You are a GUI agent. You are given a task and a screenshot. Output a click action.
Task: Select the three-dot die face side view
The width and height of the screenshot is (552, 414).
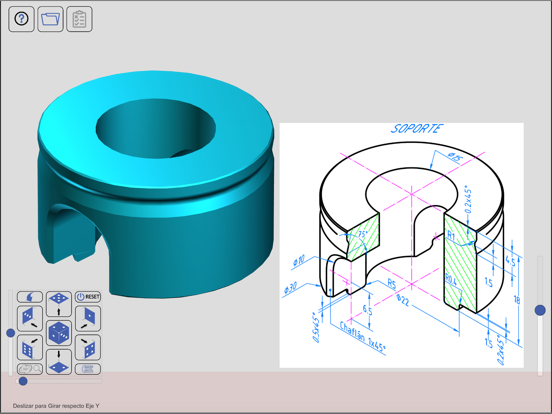[30, 318]
